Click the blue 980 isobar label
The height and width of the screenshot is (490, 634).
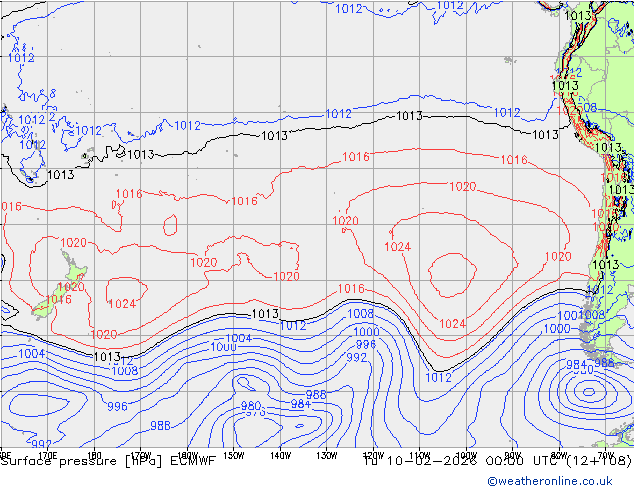click(x=251, y=406)
